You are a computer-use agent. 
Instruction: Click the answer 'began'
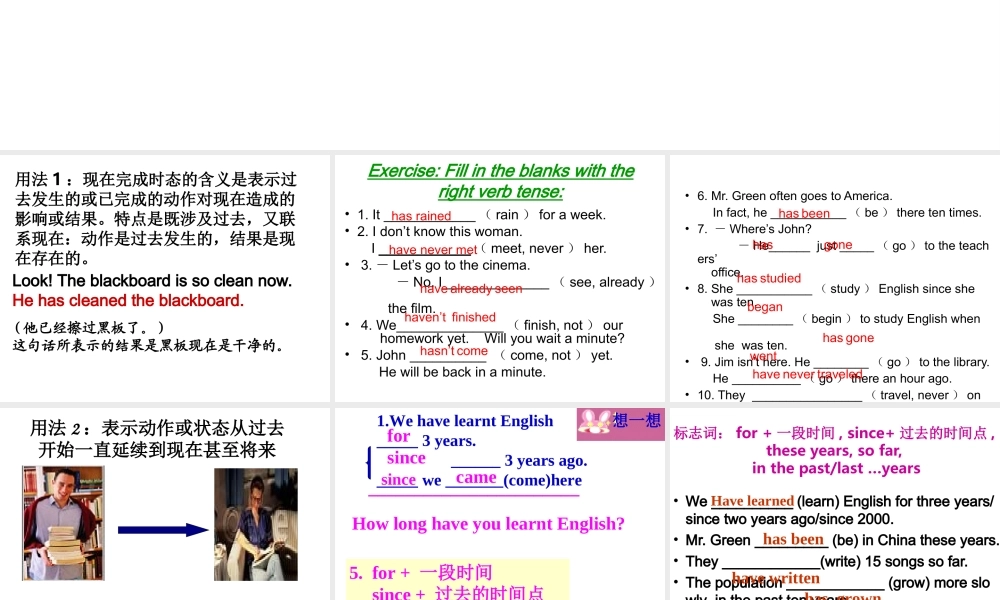coord(765,307)
